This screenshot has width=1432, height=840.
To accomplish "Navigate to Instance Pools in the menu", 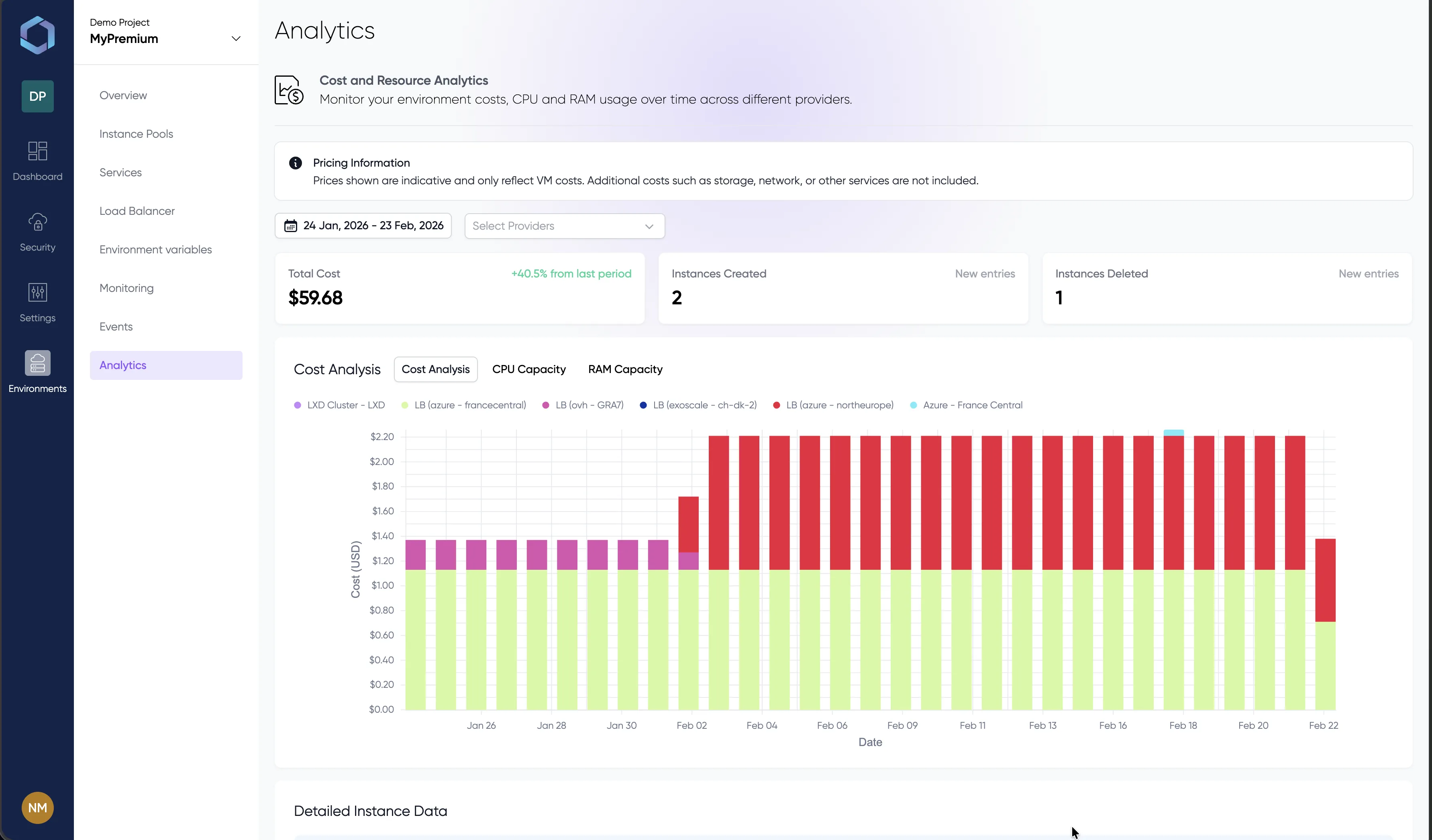I will pyautogui.click(x=136, y=134).
